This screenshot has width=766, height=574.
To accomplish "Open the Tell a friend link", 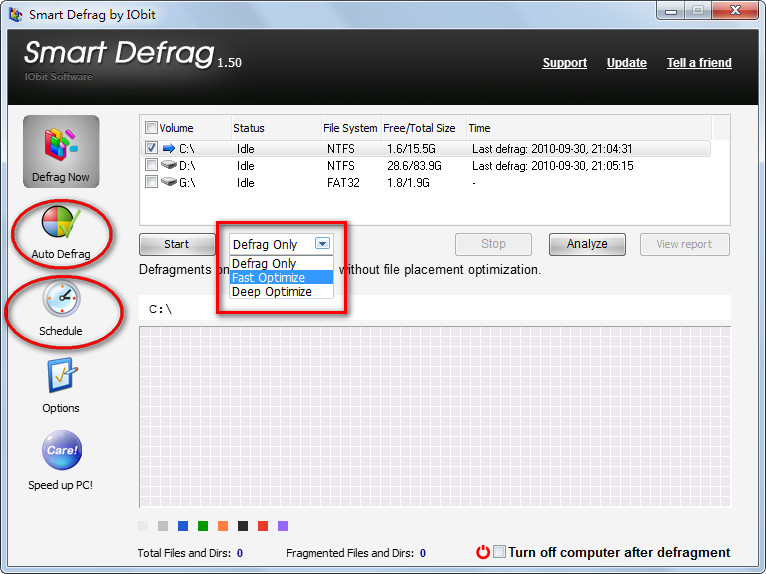I will click(x=699, y=63).
